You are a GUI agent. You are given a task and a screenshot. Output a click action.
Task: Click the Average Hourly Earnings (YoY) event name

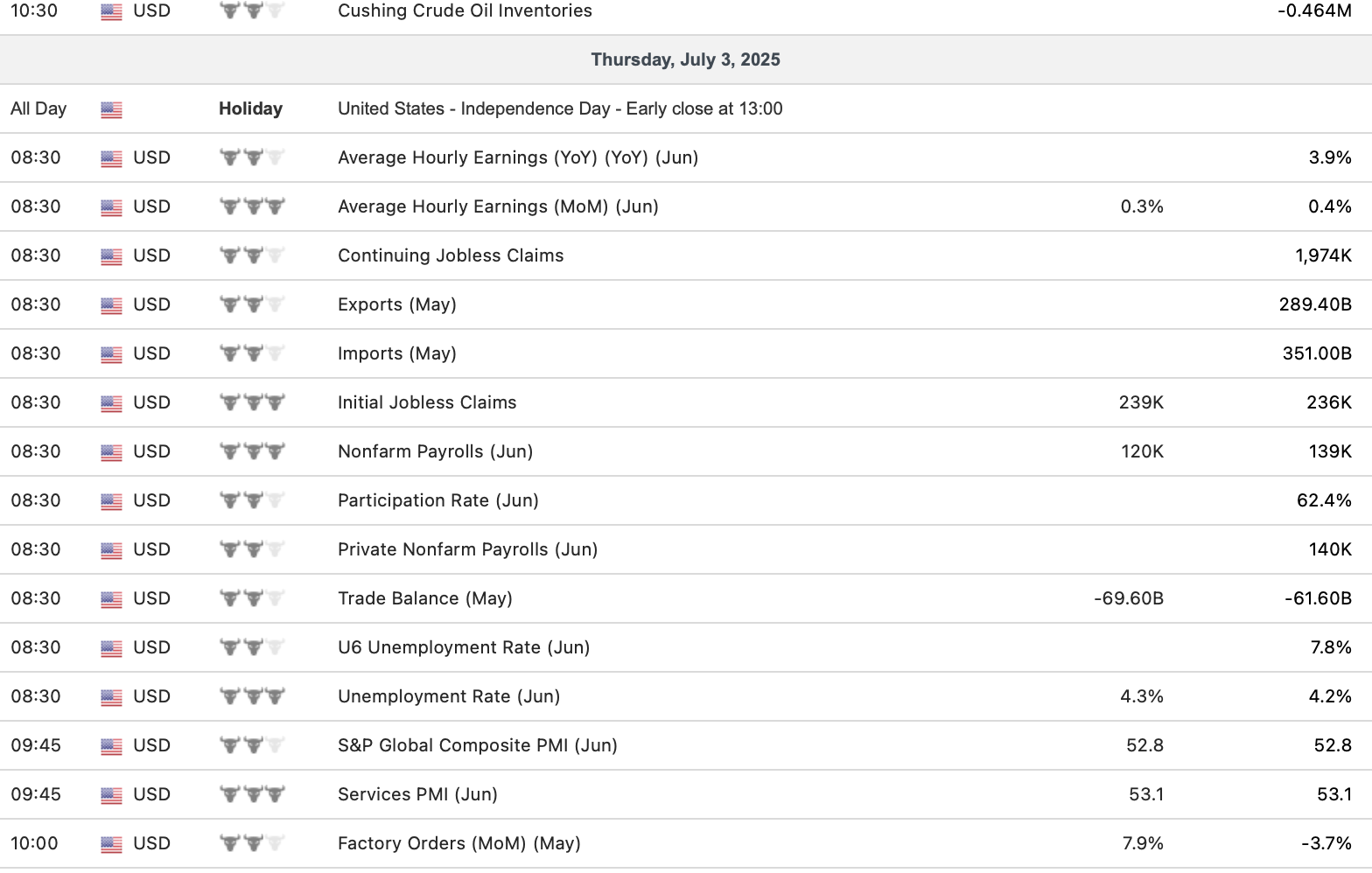(x=518, y=157)
